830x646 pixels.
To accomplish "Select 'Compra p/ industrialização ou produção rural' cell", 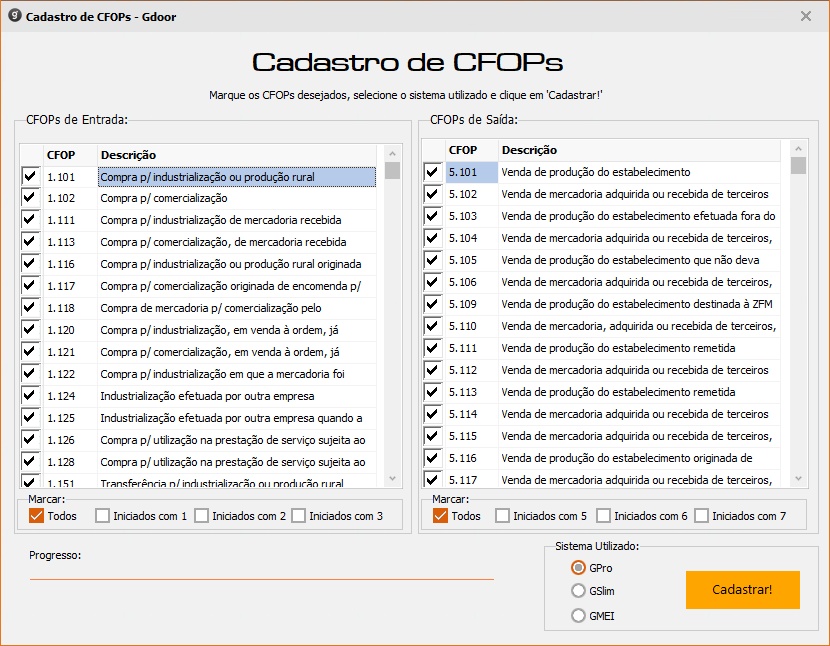I will coord(237,177).
